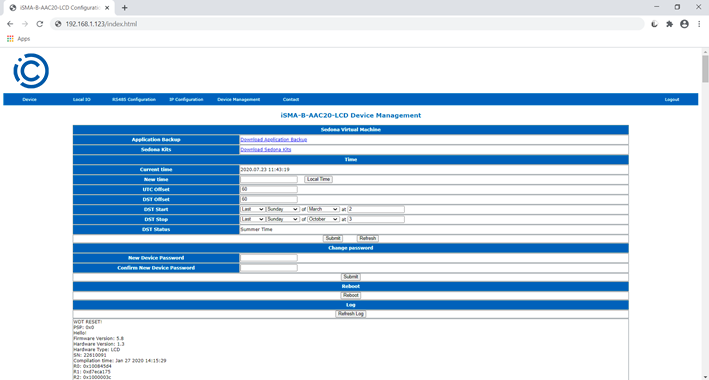This screenshot has height=380, width=709.
Task: Open the Chrome profile avatar
Action: [685, 24]
